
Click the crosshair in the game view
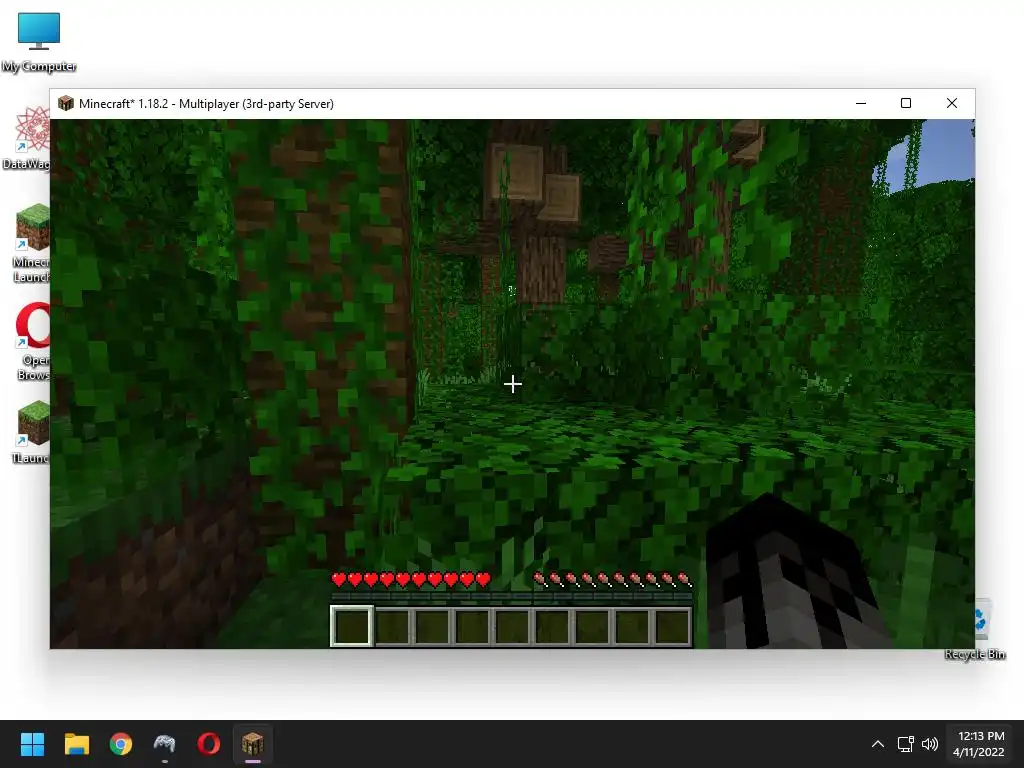tap(513, 384)
